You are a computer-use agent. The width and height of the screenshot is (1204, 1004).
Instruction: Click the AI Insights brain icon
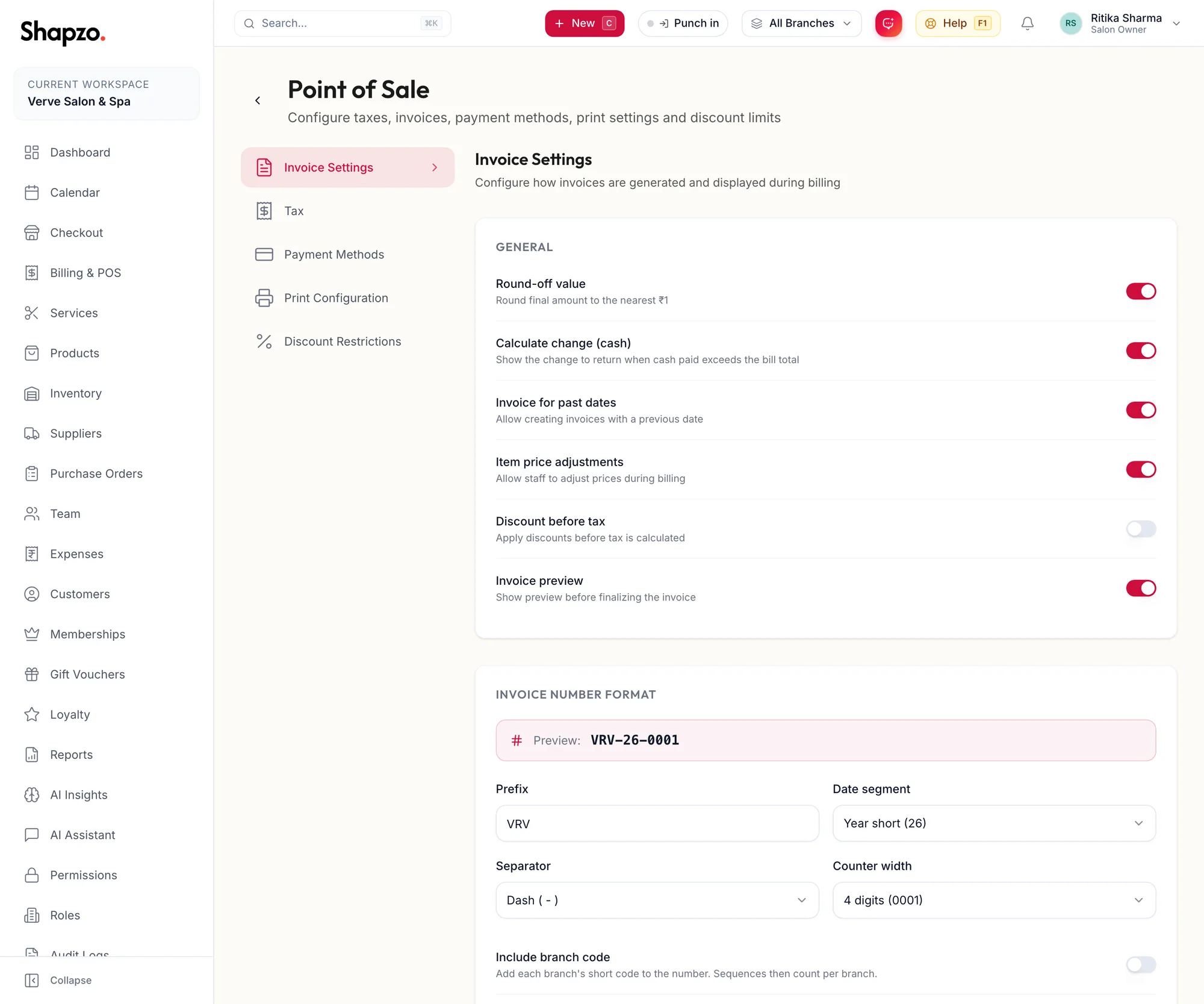tap(32, 795)
